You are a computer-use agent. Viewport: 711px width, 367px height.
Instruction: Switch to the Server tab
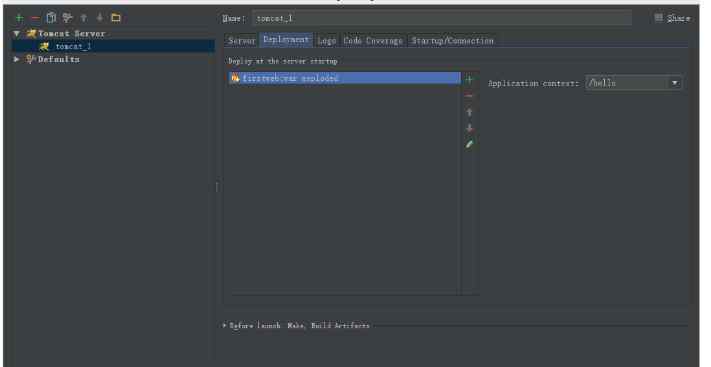242,40
